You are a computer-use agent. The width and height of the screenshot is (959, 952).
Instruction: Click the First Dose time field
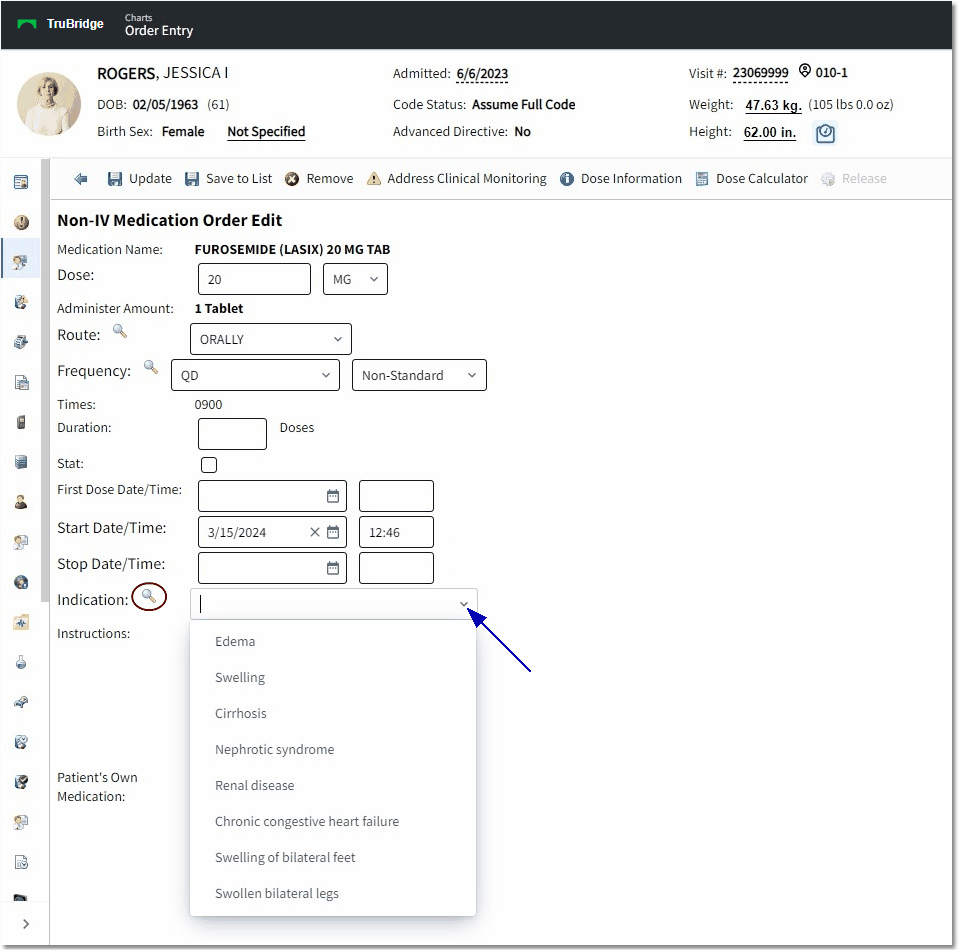[396, 496]
